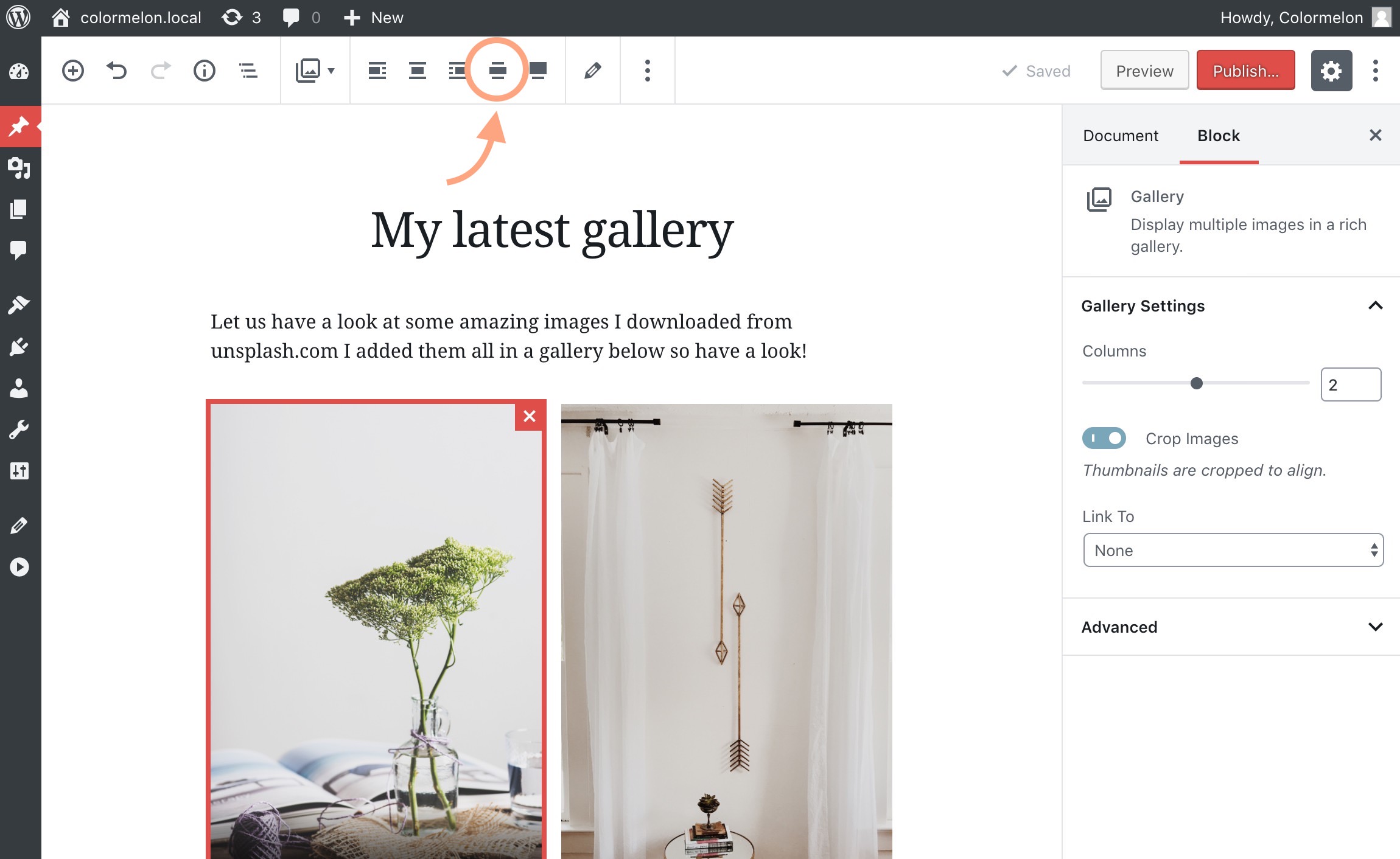The height and width of the screenshot is (859, 1400).
Task: Open the comments bubble in admin bar
Action: pos(301,18)
